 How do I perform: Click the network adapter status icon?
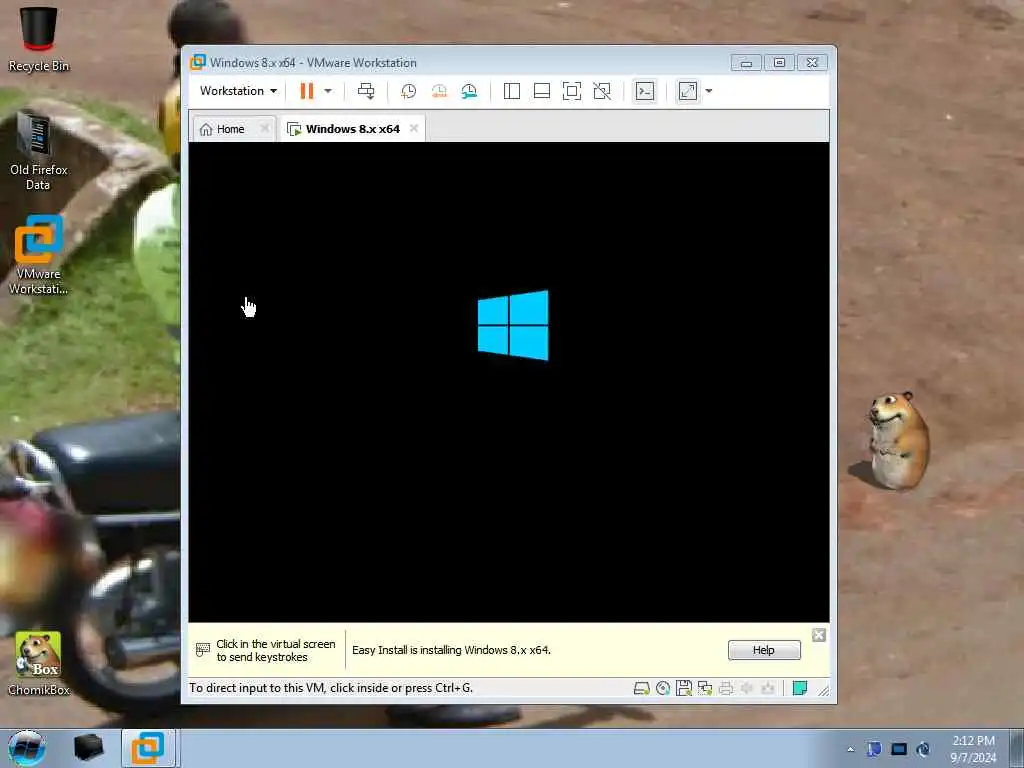point(705,688)
